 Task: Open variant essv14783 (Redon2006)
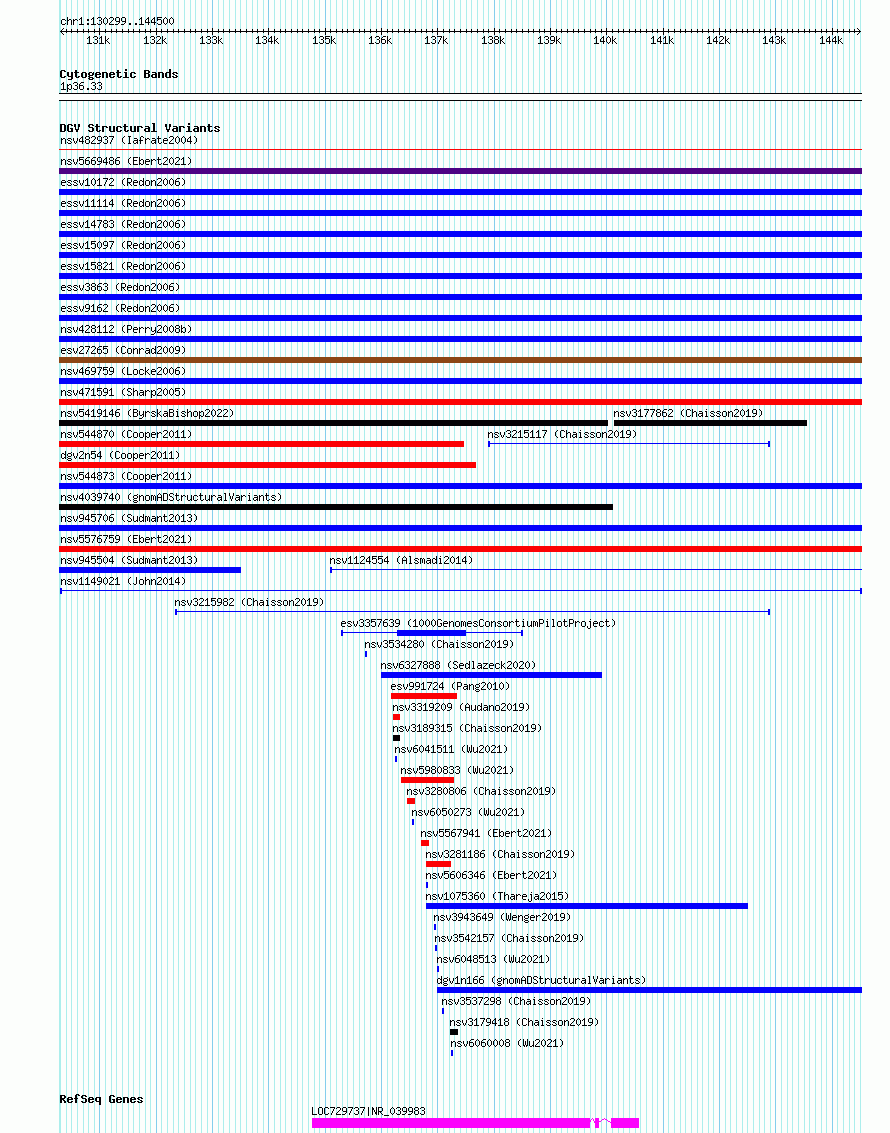[123, 224]
